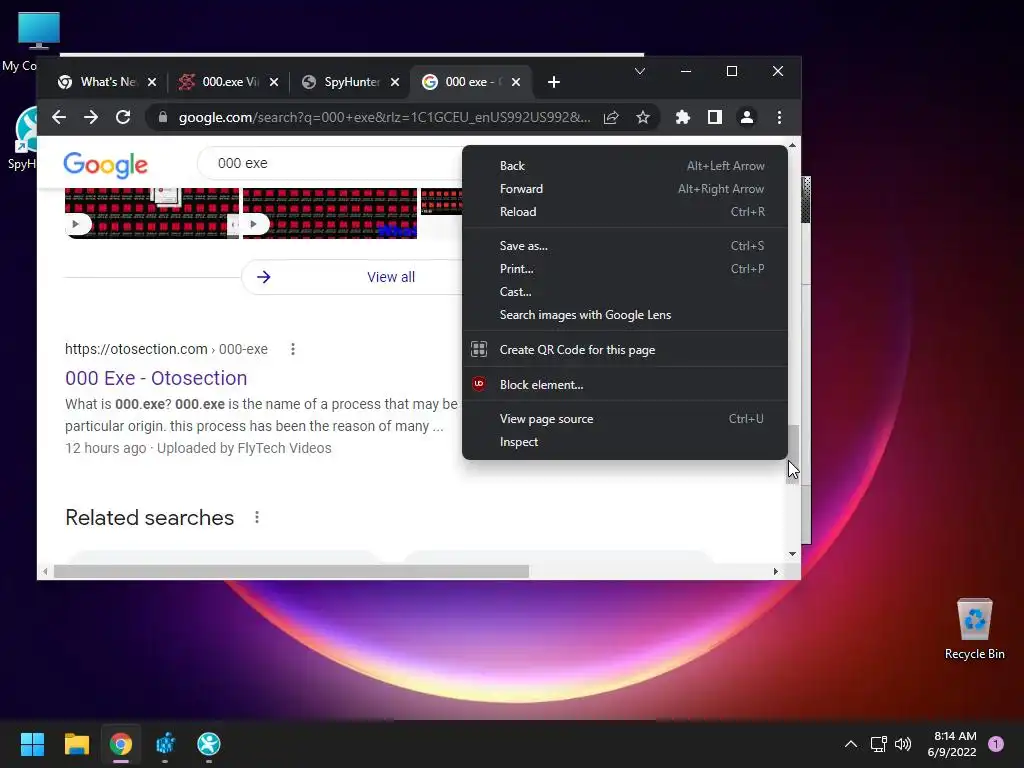Click the Chrome taskbar icon
Screen dimensions: 1024x768
121,744
